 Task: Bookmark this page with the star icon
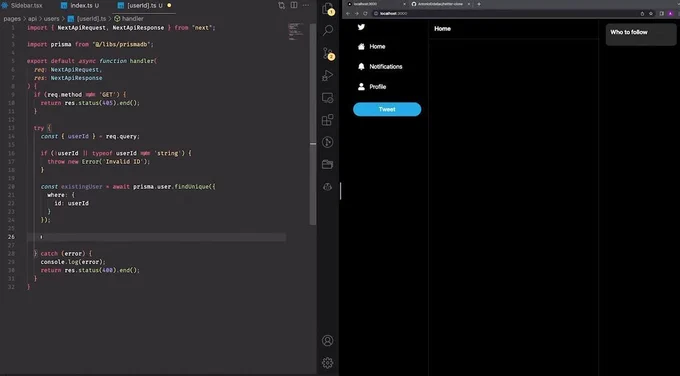coord(651,13)
